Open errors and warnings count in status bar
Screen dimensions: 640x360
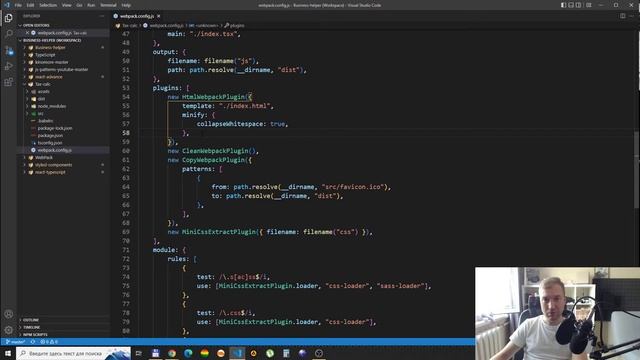coord(49,342)
